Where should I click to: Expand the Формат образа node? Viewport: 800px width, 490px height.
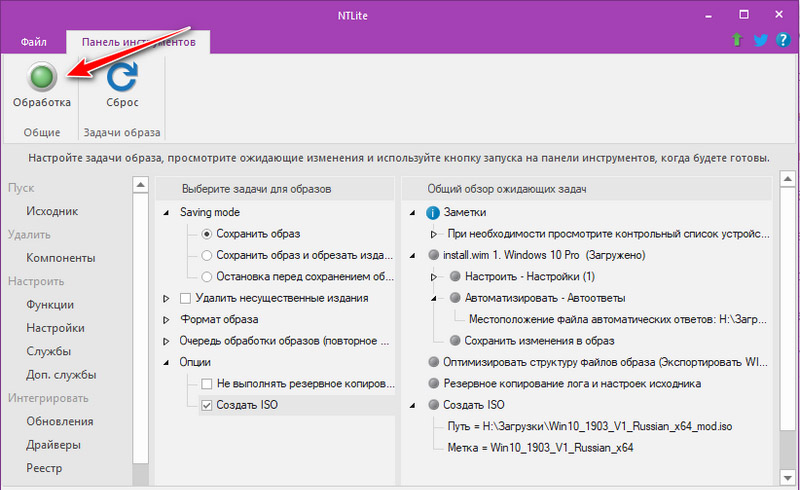tap(166, 320)
